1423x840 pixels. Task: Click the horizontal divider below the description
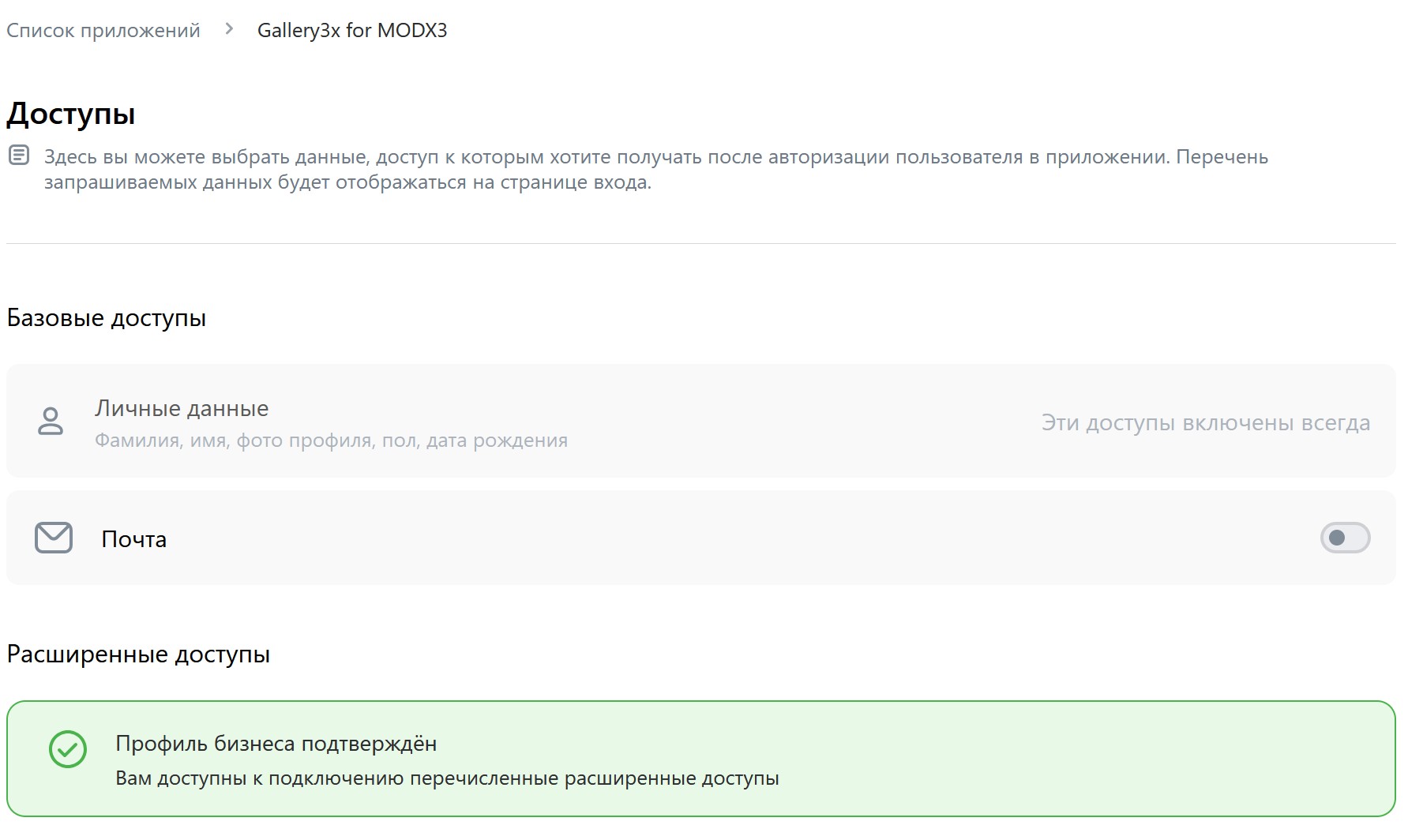[700, 243]
